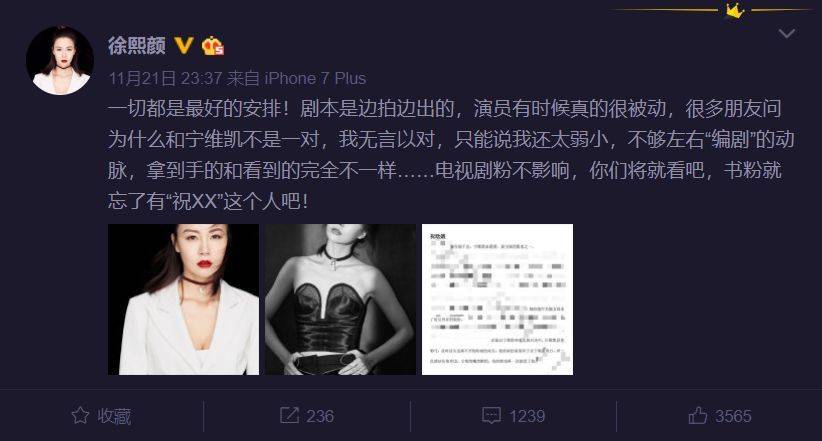The image size is (822, 441).
Task: Click the repost share icon
Action: point(289,415)
